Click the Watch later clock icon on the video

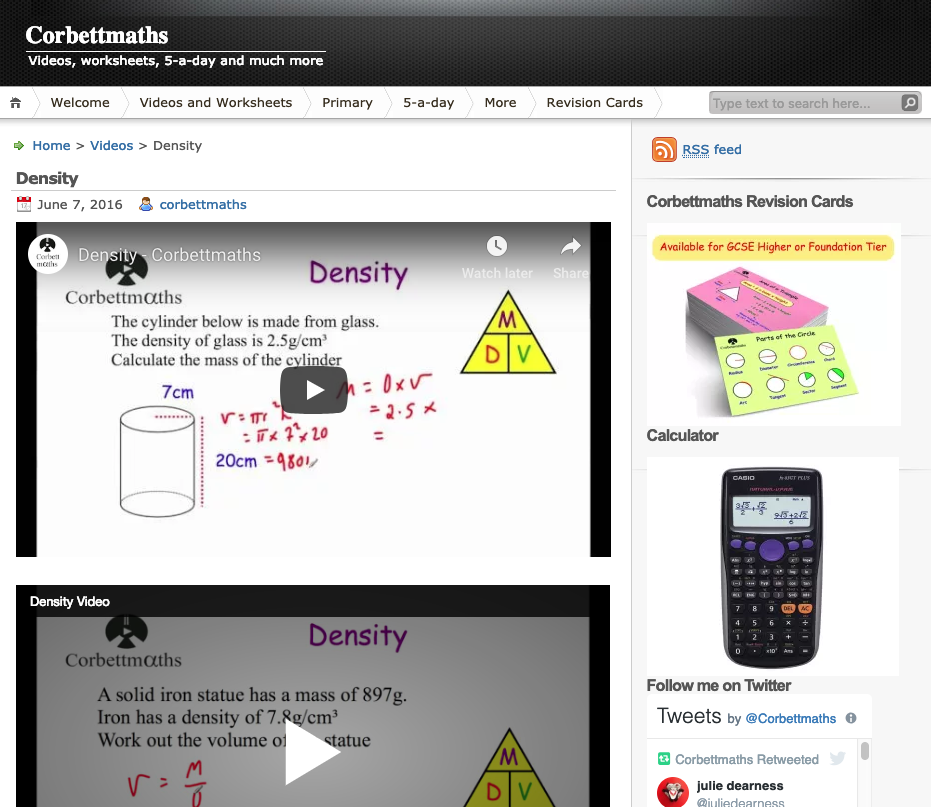497,246
